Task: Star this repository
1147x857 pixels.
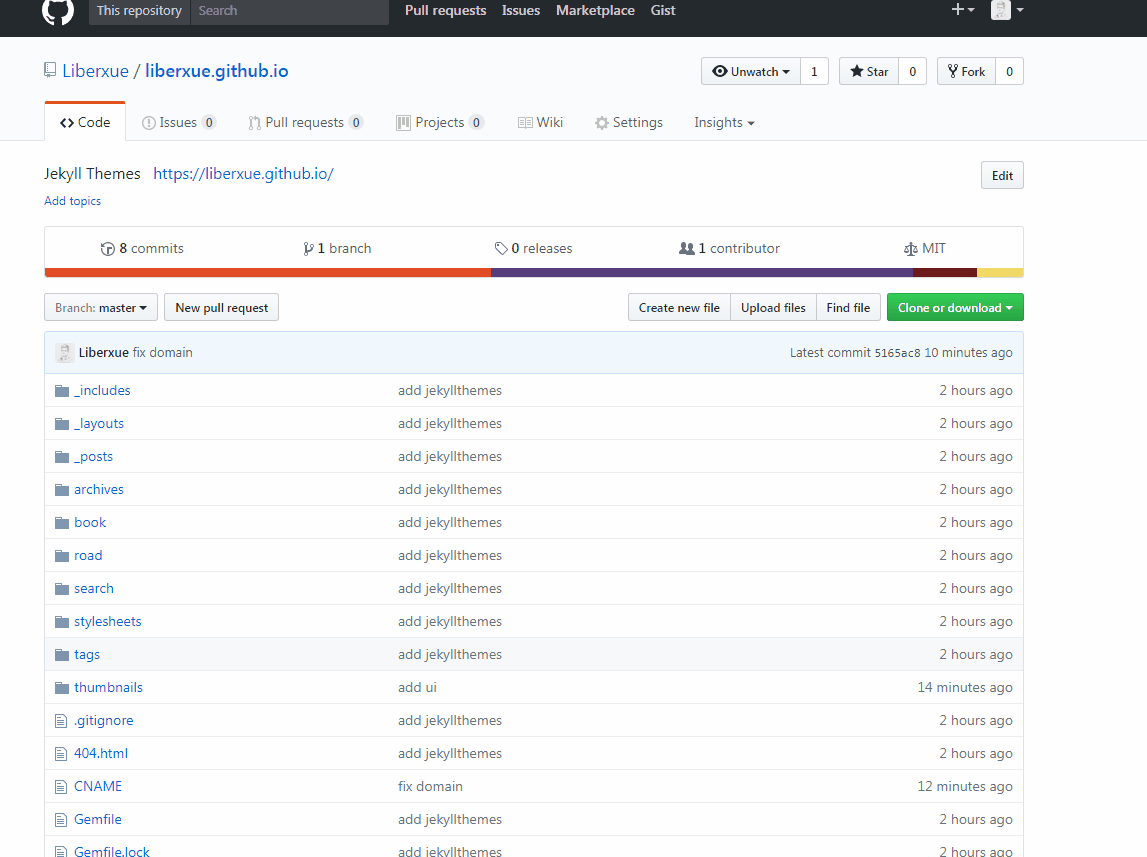Action: tap(869, 72)
